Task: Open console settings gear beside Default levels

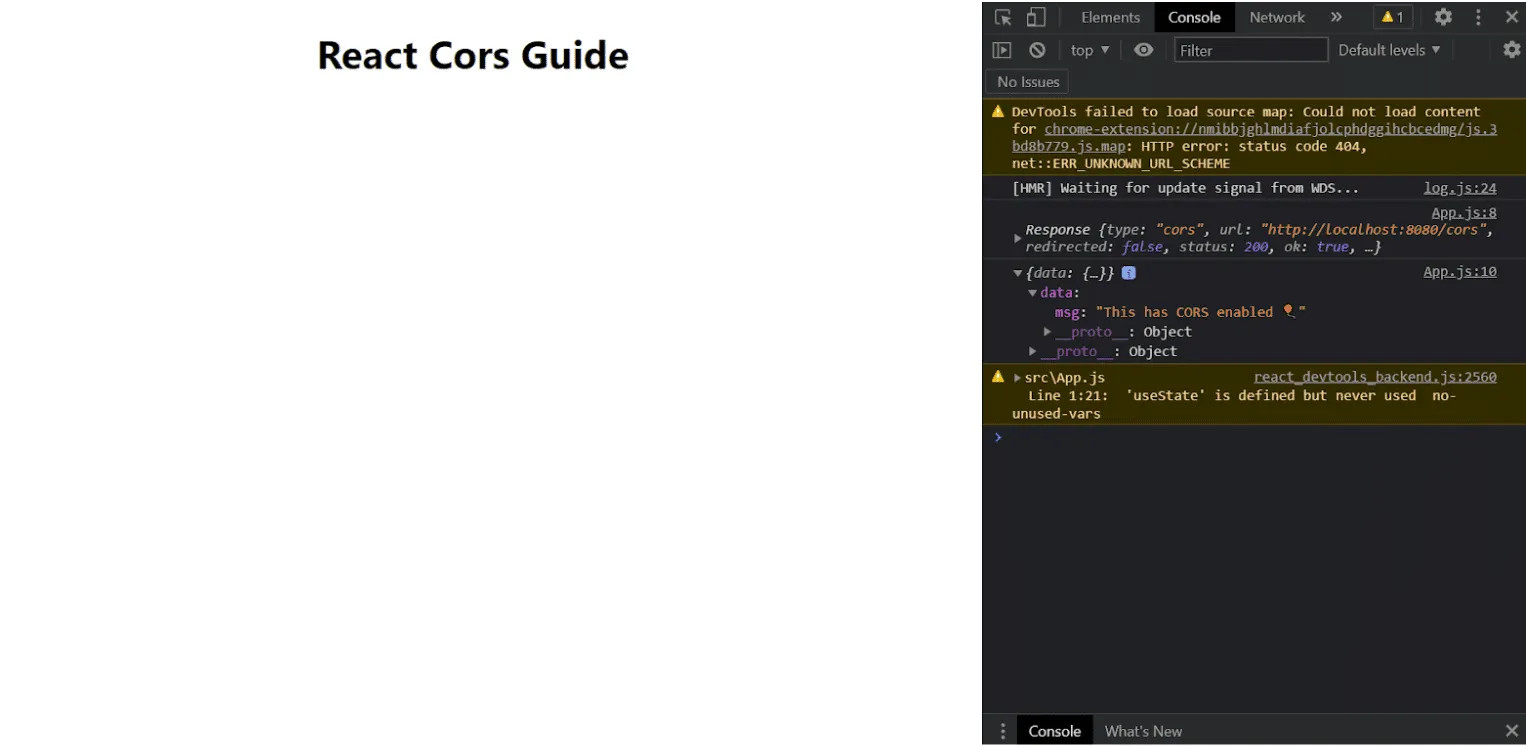Action: (1511, 50)
